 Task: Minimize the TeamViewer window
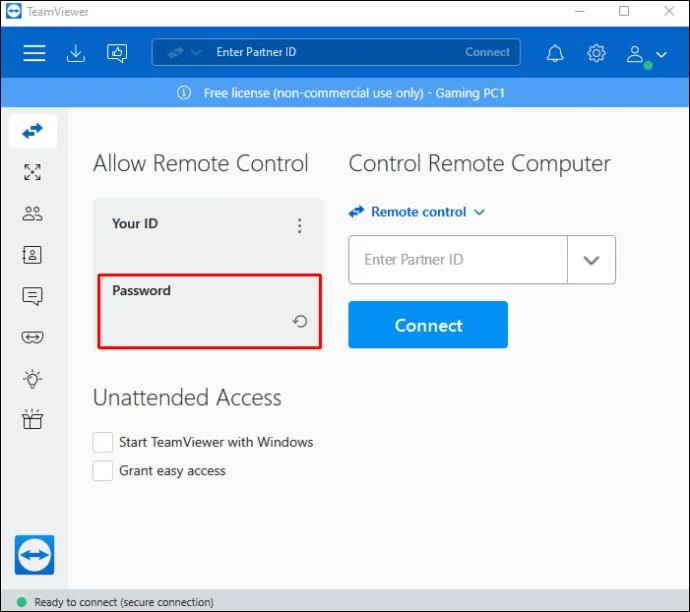(x=580, y=11)
